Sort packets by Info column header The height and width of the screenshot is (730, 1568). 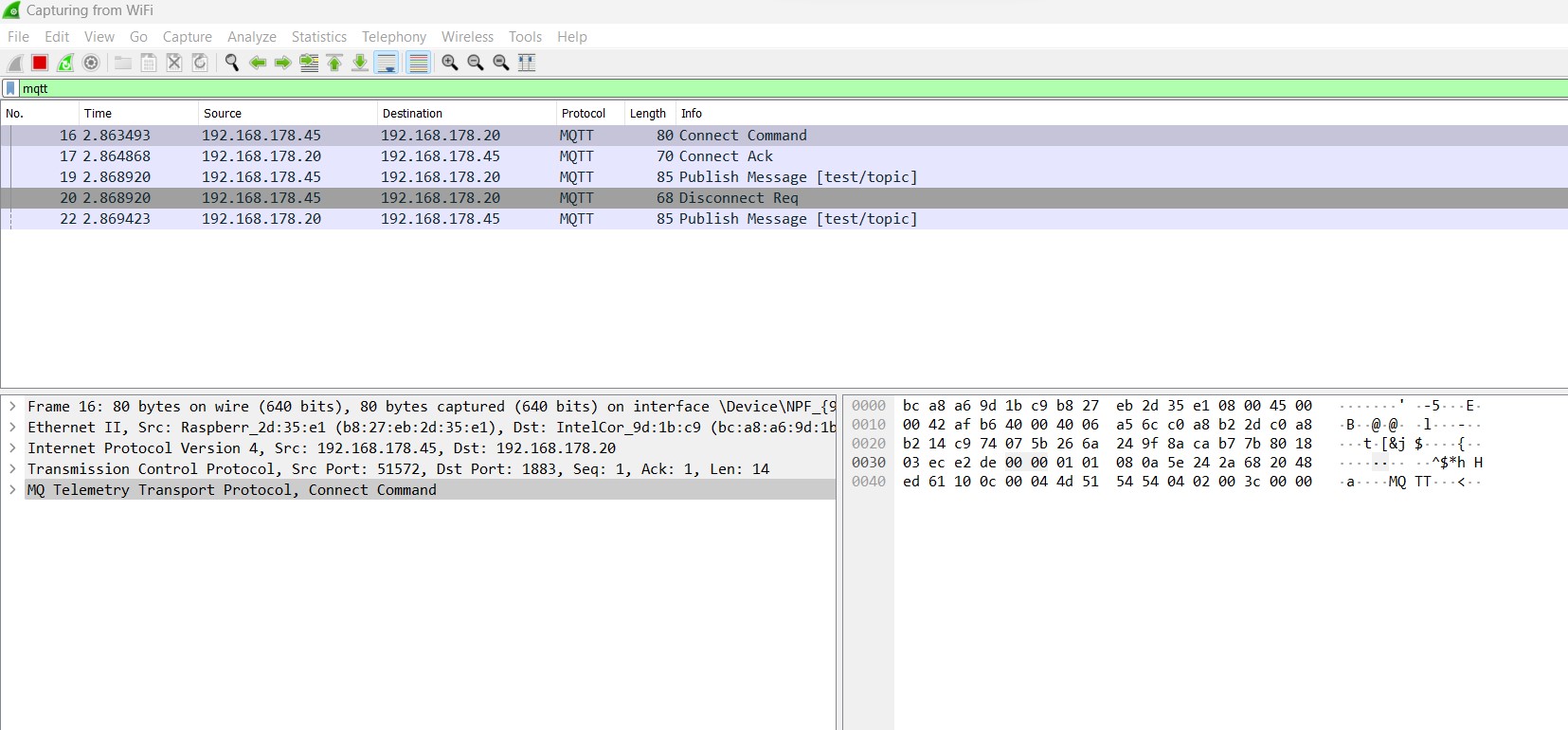pyautogui.click(x=1122, y=113)
